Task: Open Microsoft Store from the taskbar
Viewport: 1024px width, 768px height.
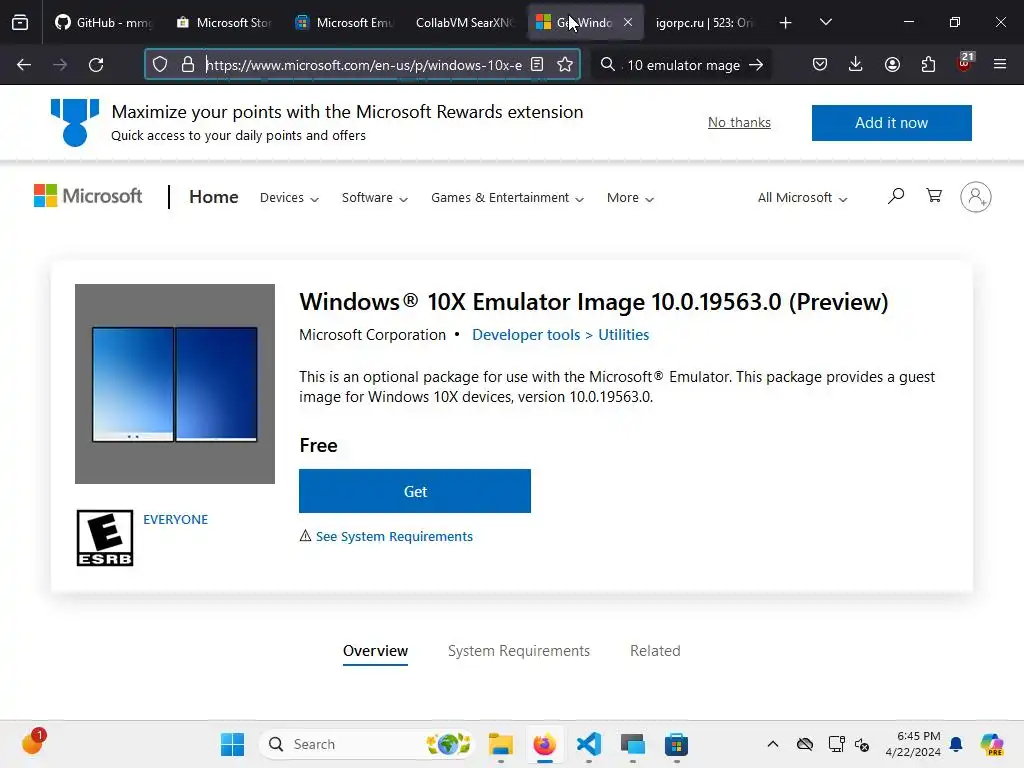Action: tap(677, 744)
